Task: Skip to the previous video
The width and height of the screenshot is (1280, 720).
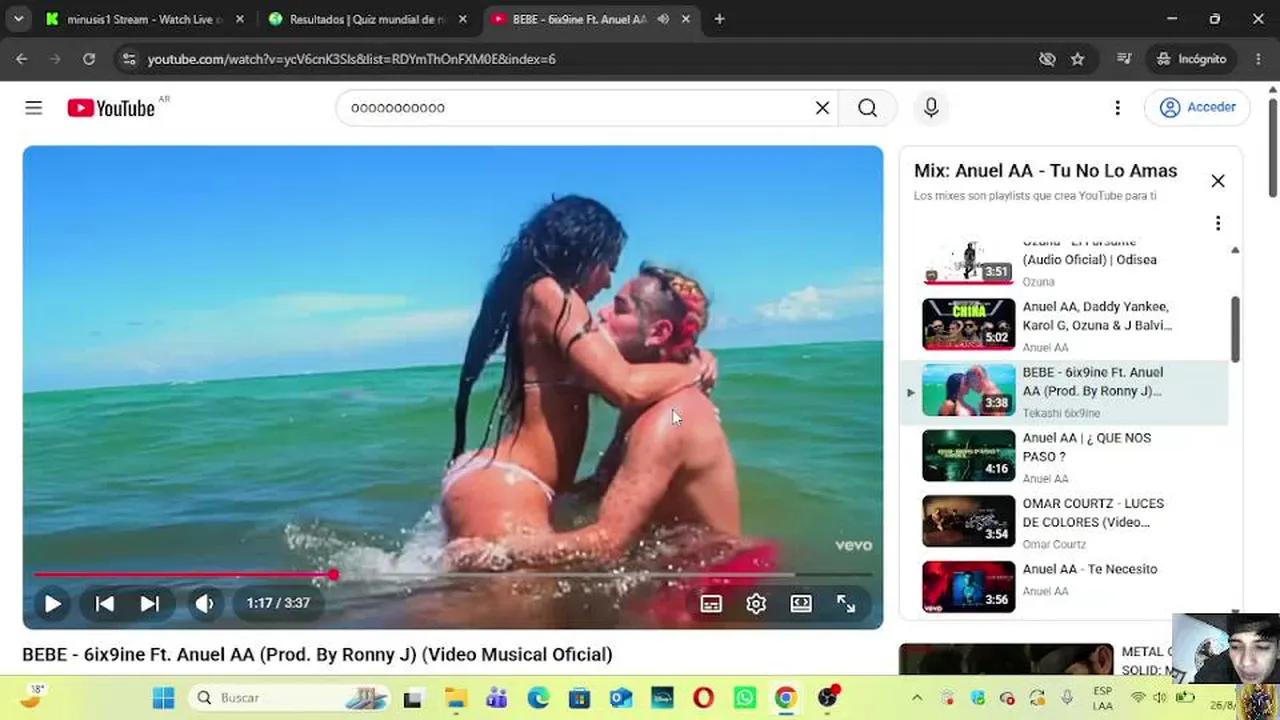Action: (104, 603)
